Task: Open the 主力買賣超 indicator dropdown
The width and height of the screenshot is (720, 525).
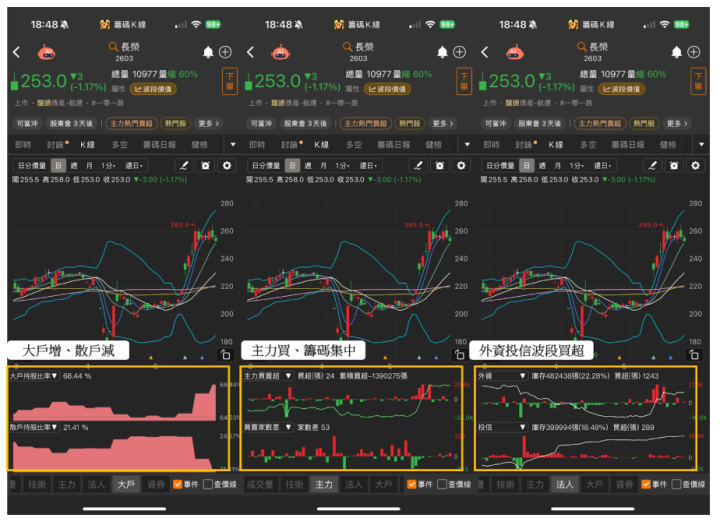Action: pyautogui.click(x=268, y=376)
